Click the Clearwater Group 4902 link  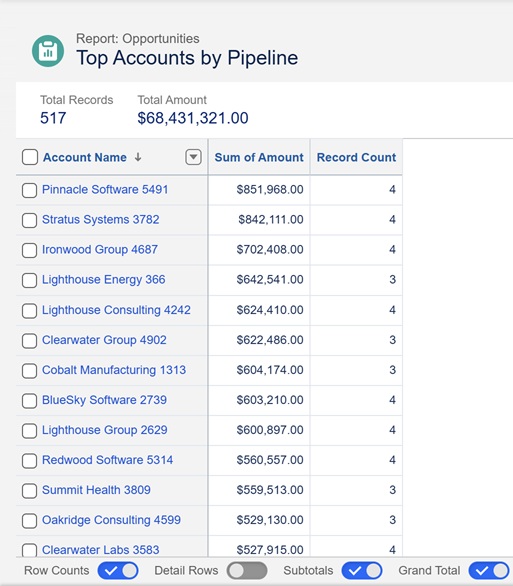(x=104, y=340)
